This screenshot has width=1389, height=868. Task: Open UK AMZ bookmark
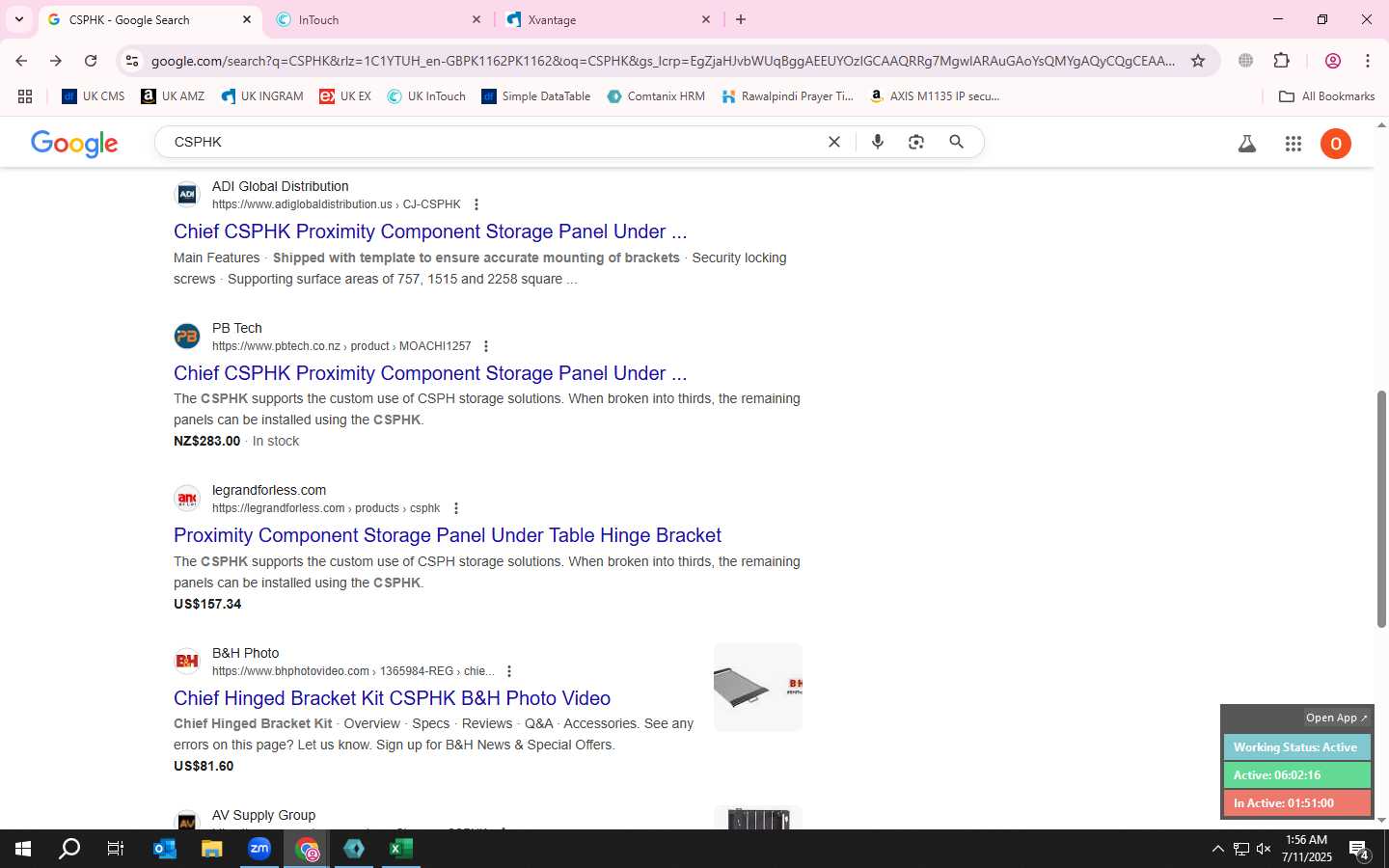174,96
